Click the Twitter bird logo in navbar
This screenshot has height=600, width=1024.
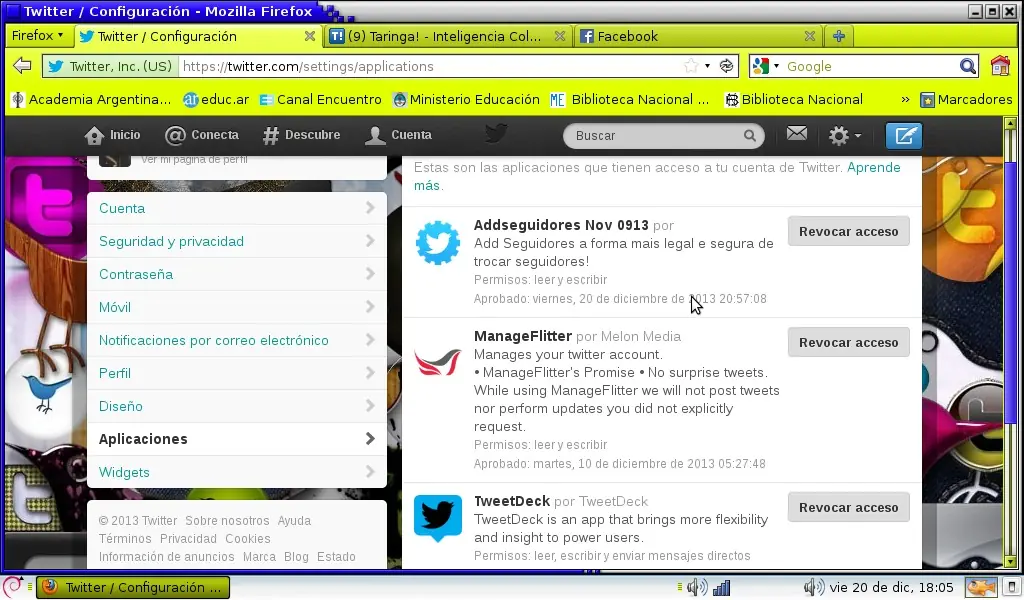pos(496,133)
